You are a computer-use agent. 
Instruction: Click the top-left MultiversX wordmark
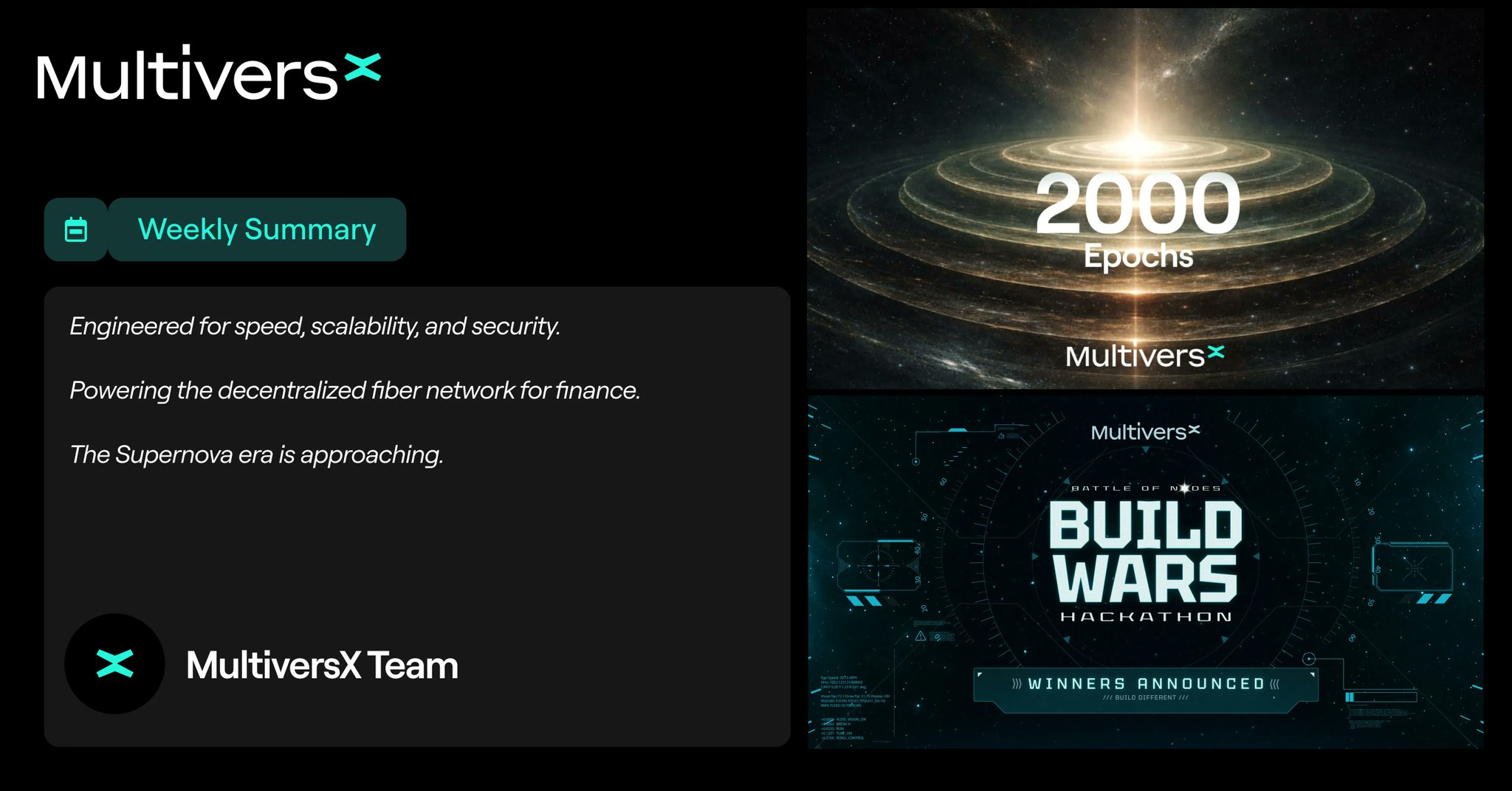208,73
